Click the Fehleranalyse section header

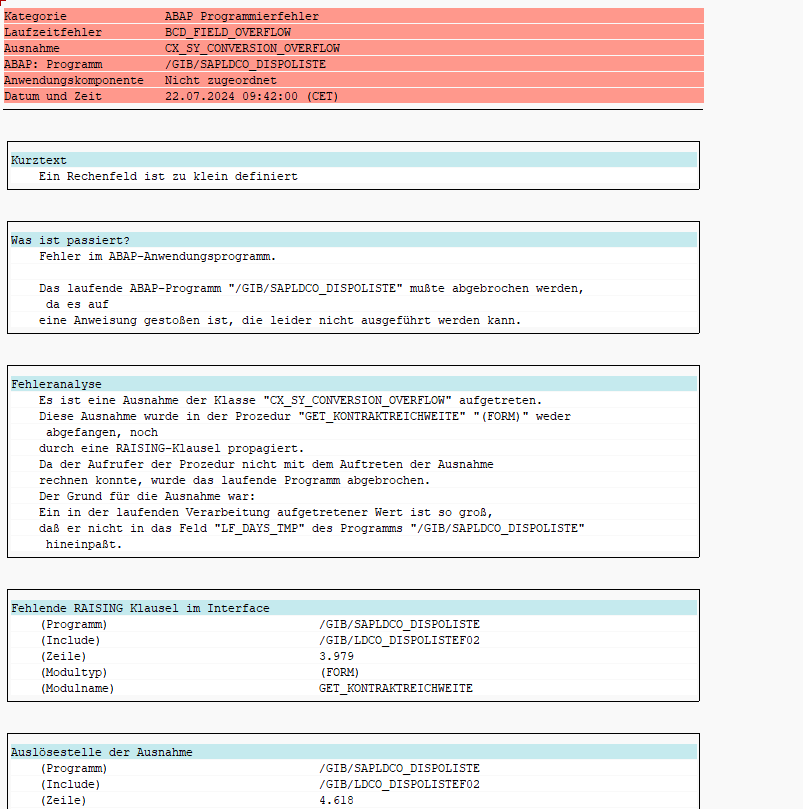56,384
